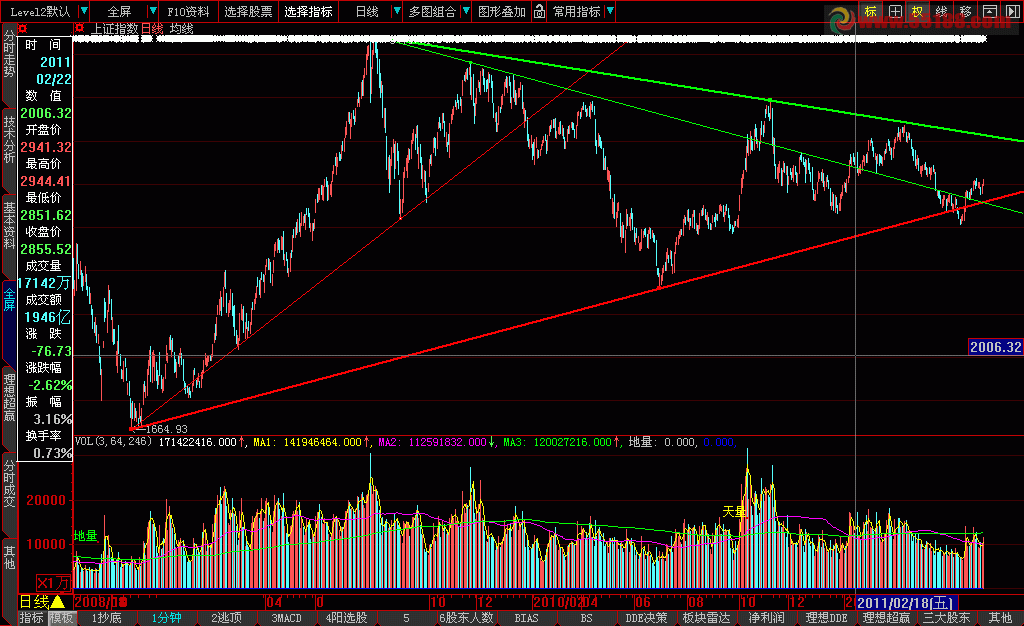Click 选择股票 button
1024x626 pixels.
(x=248, y=12)
